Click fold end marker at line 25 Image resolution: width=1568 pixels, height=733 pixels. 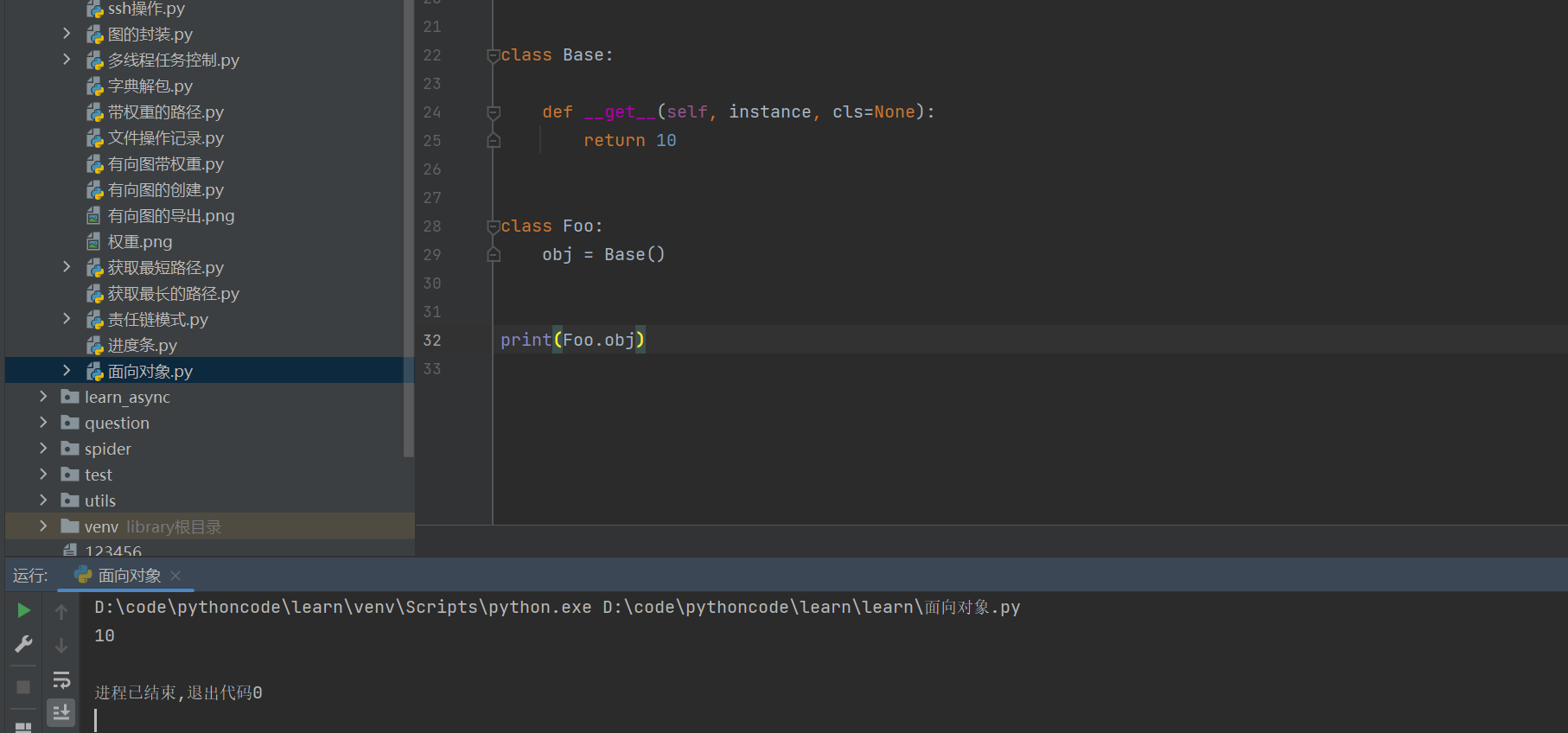493,140
